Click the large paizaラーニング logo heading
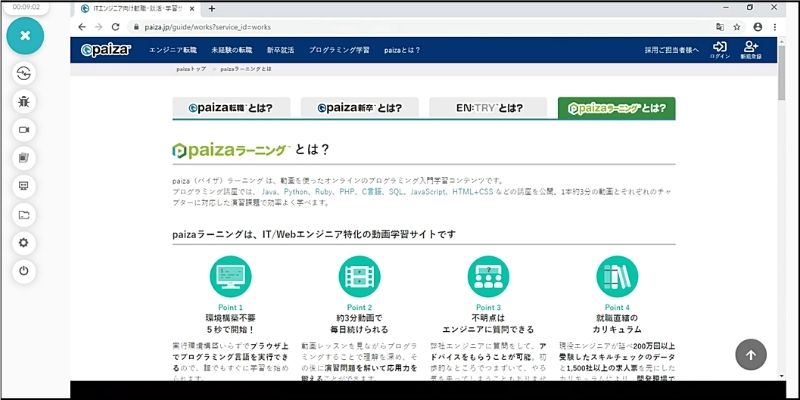The image size is (800, 400). pyautogui.click(x=231, y=150)
